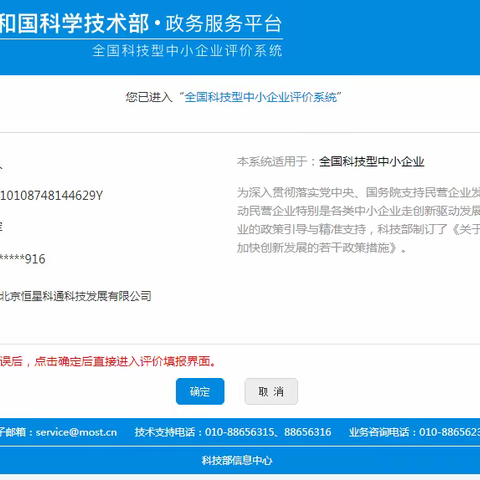The image size is (480, 480).
Task: Click the line 加快创新发展的若干政策措施
Action: [x=322, y=248]
